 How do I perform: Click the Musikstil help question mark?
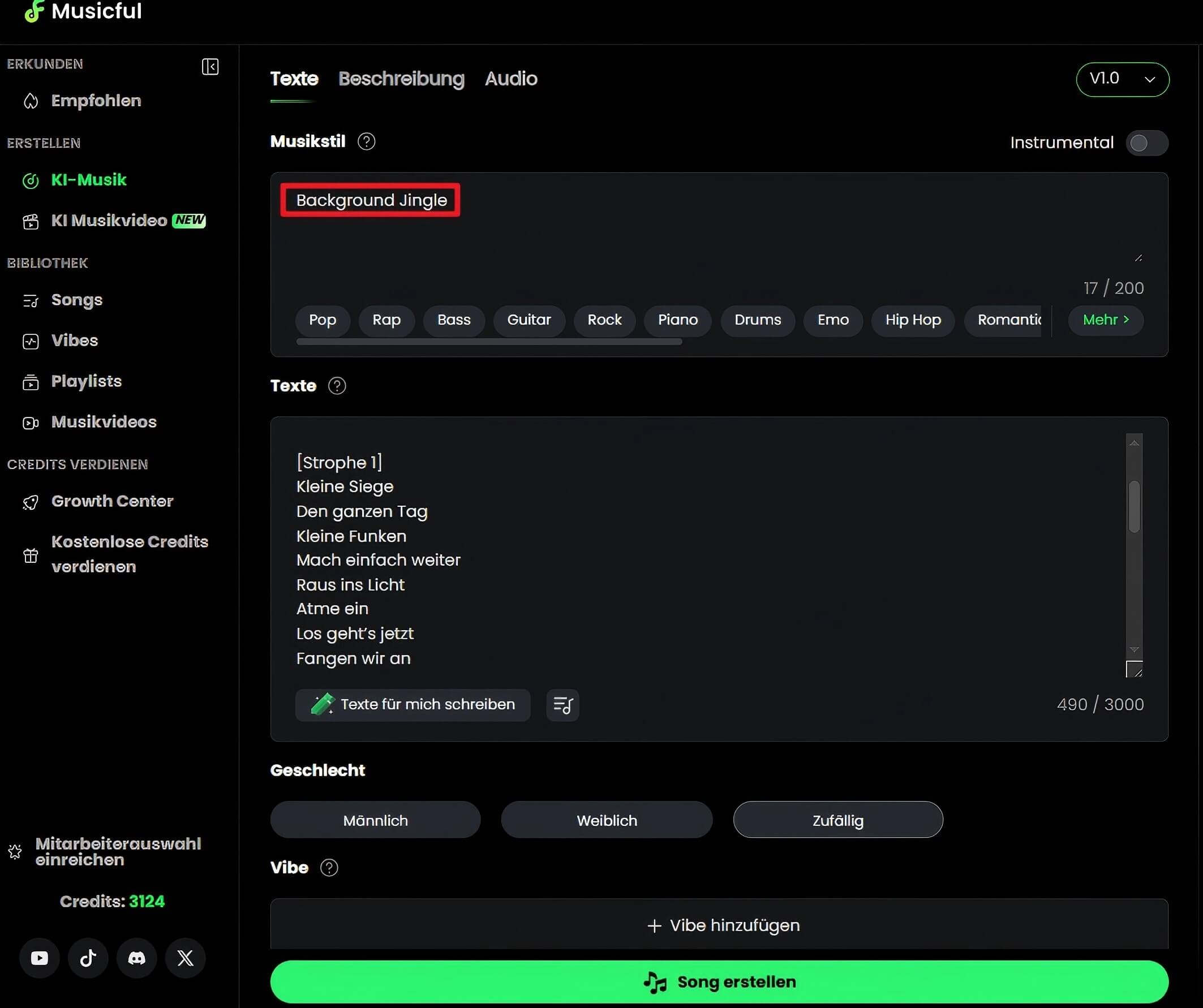[x=366, y=141]
